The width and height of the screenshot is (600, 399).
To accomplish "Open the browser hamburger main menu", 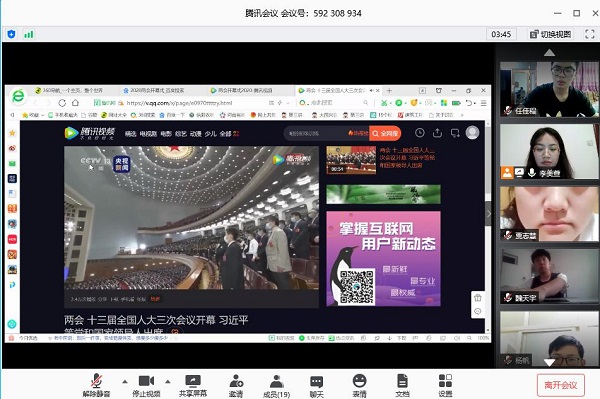I will 484,103.
